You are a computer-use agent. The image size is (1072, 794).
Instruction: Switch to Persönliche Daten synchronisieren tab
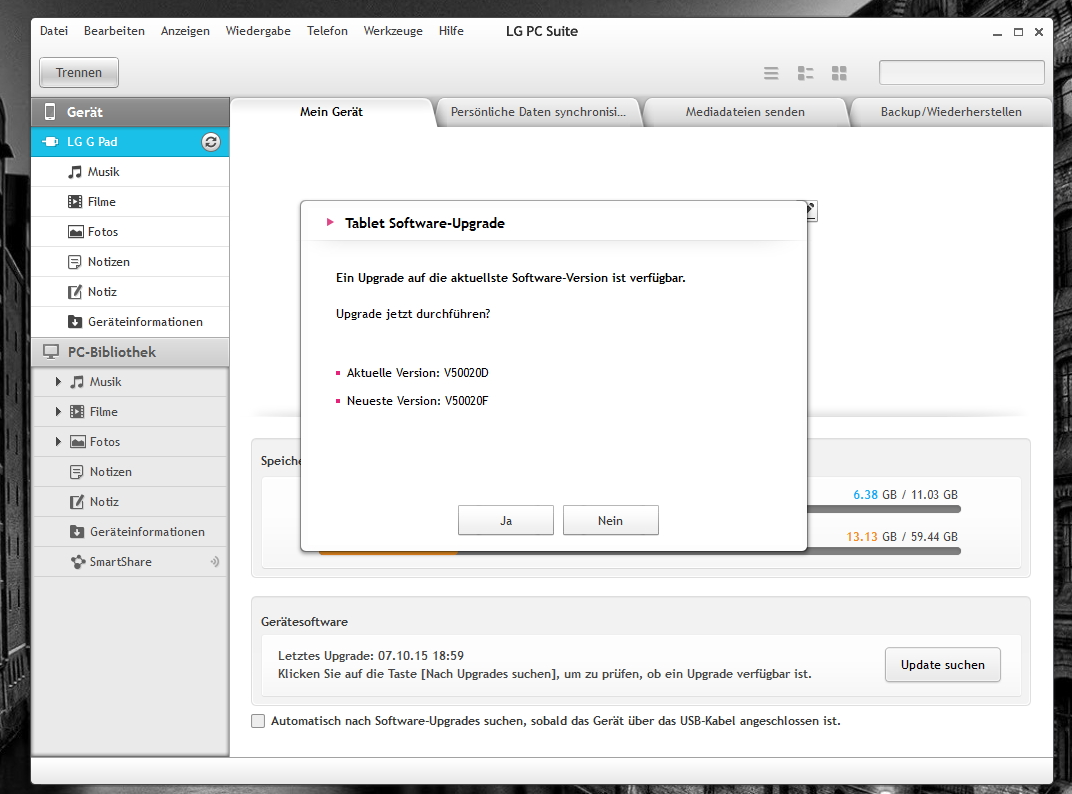pyautogui.click(x=538, y=112)
